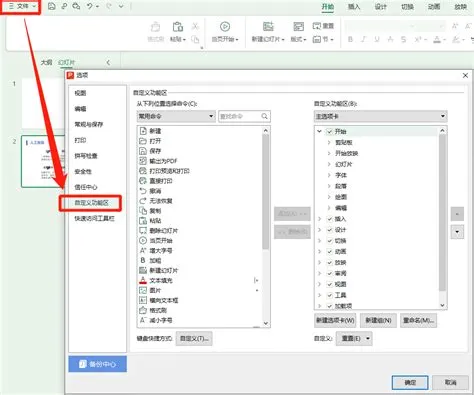The height and width of the screenshot is (395, 474).
Task: Click the 加粗 B icon in command list
Action: (143, 260)
